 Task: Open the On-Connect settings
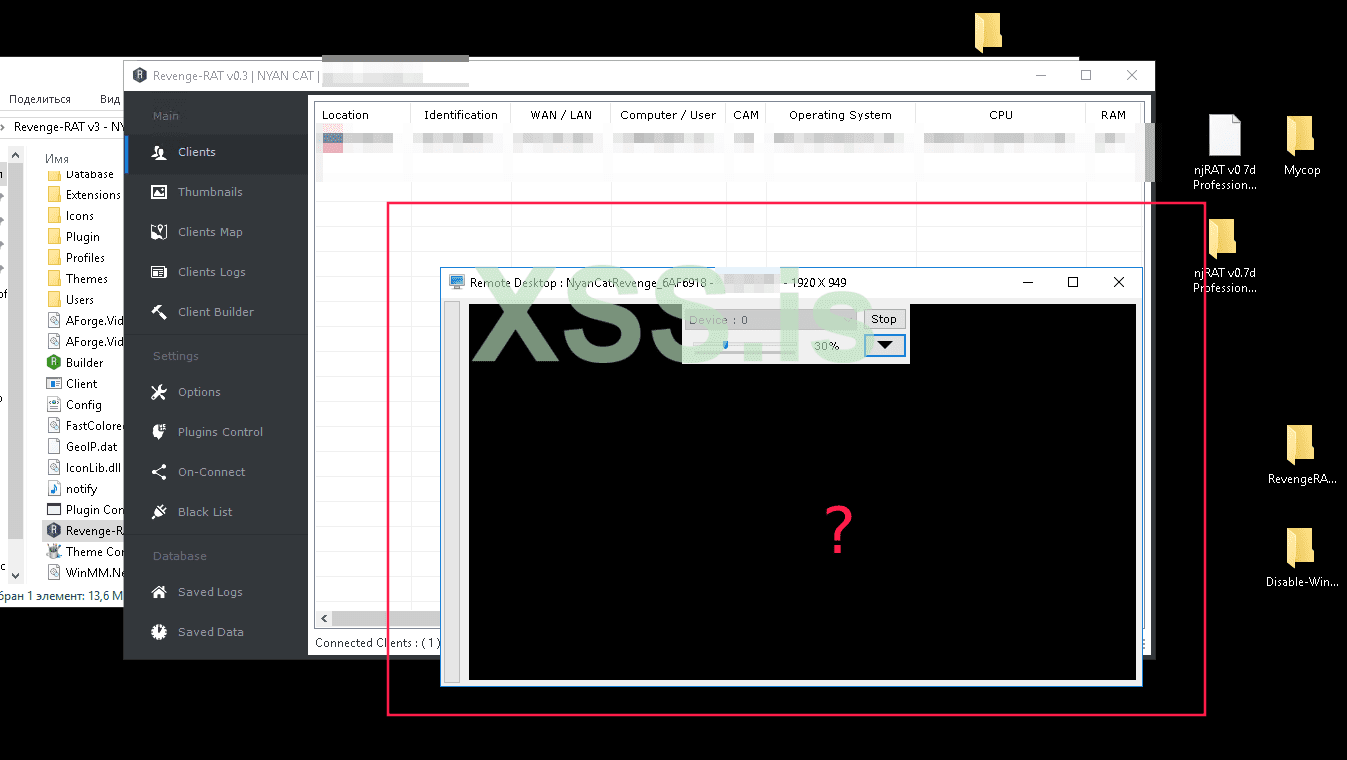tap(212, 471)
